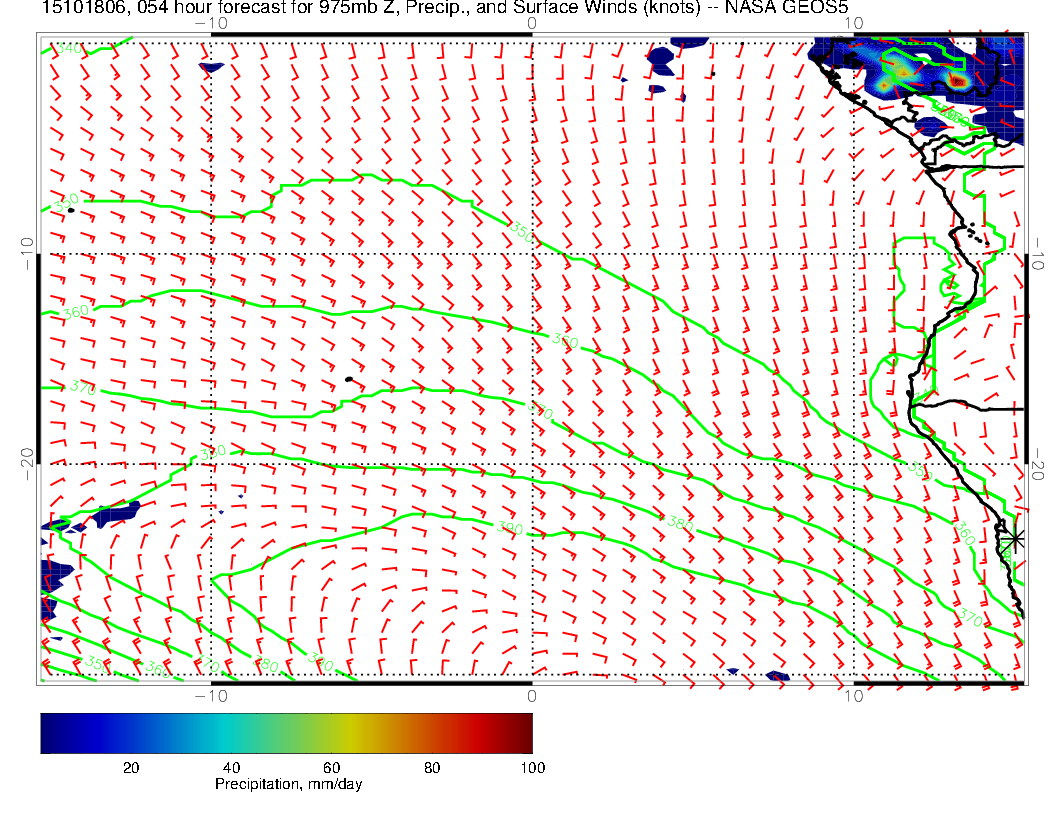Screen dimensions: 1056x816
Task: Click the 60 tick label under the color bar
Action: click(x=332, y=767)
